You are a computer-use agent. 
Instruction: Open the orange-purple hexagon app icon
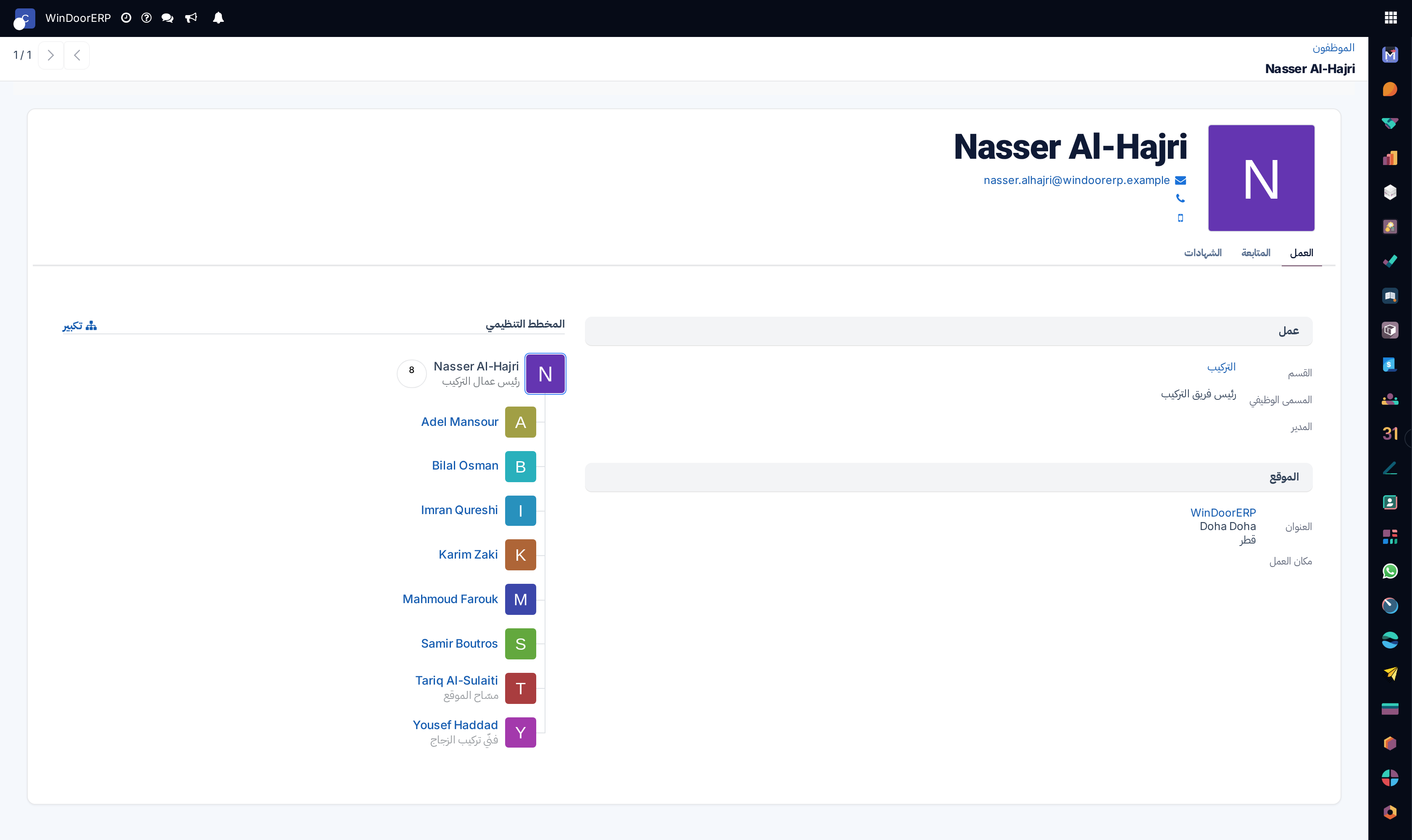click(x=1390, y=743)
